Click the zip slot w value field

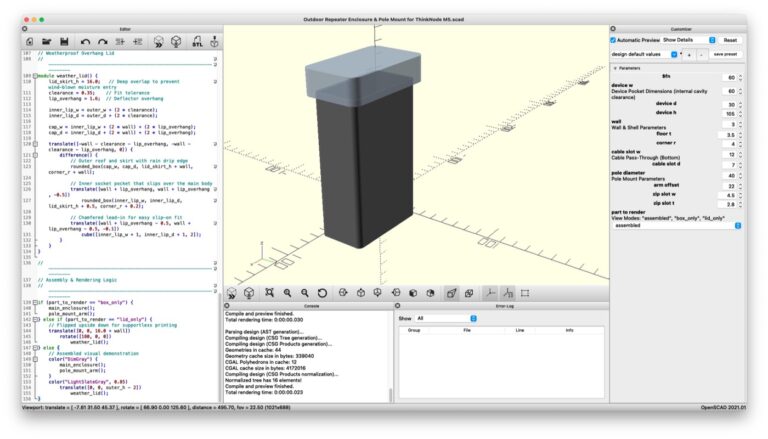(x=729, y=195)
